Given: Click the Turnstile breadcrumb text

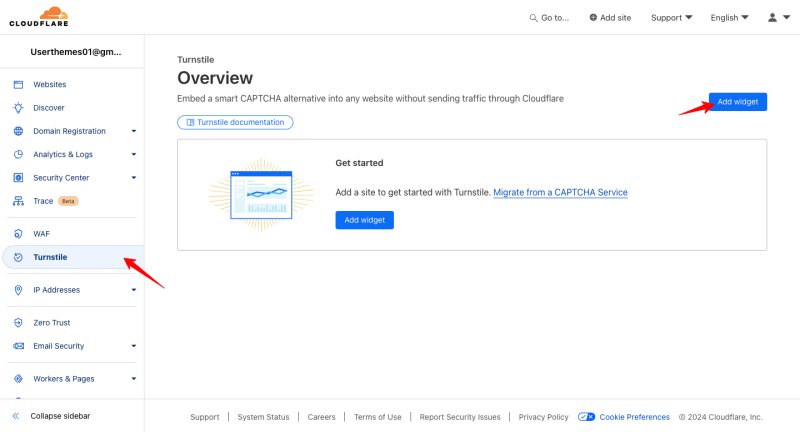Looking at the screenshot, I should click(195, 60).
